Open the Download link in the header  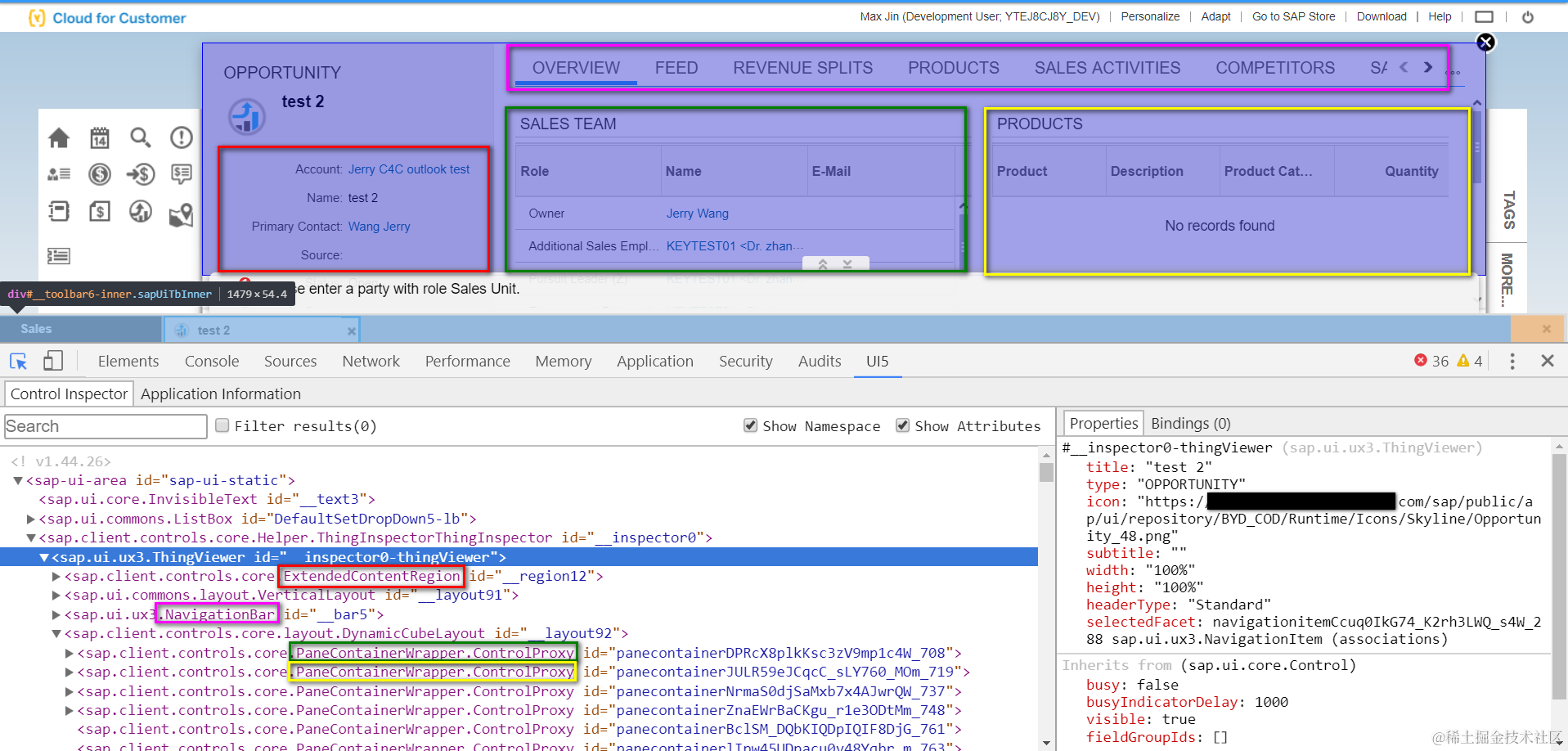pos(1382,16)
